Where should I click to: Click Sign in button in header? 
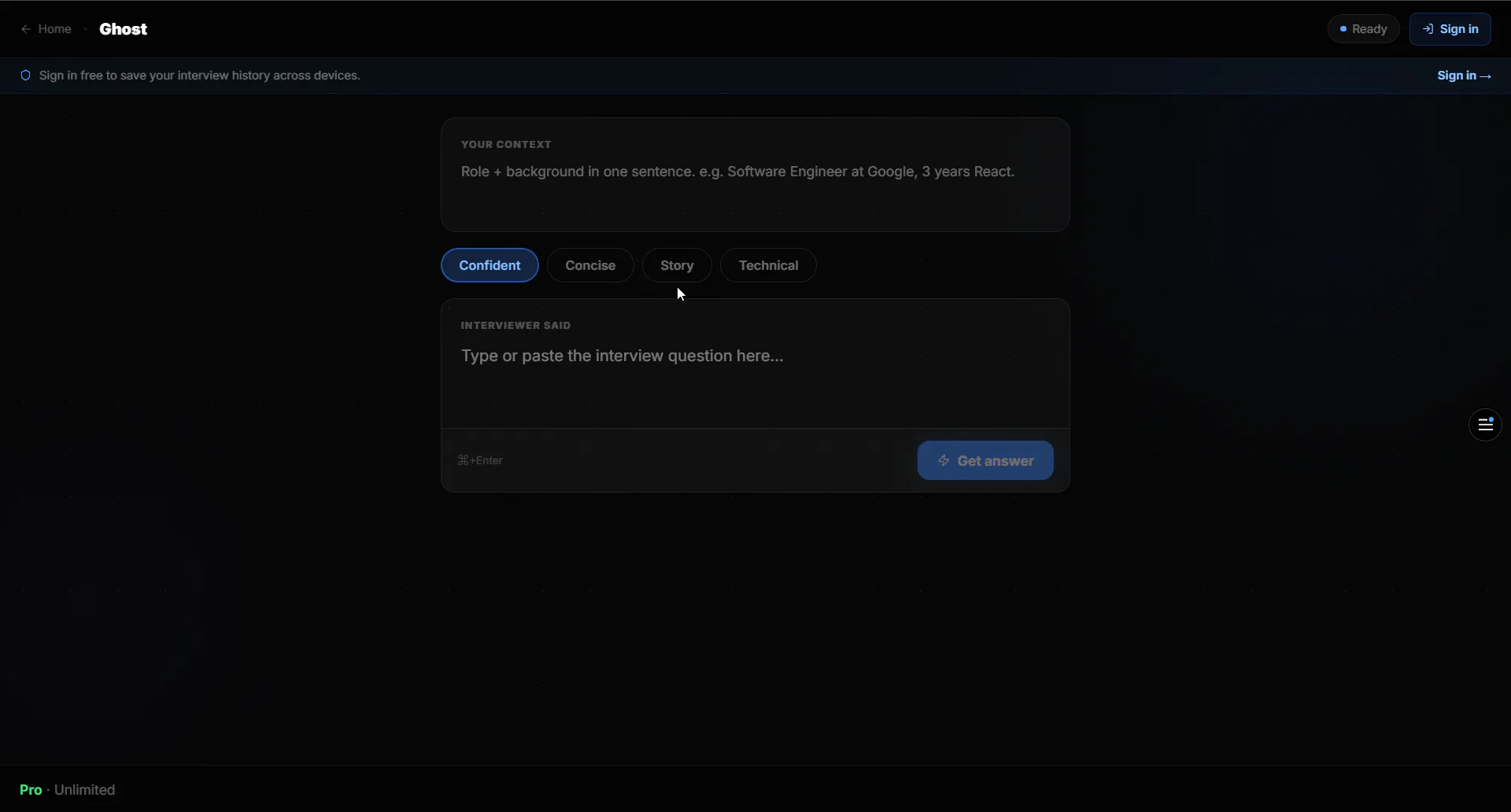[1450, 29]
